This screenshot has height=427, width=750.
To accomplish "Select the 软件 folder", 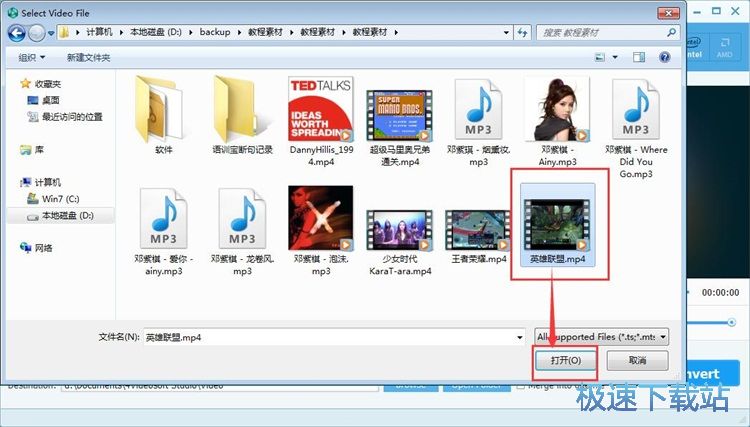I will (163, 115).
